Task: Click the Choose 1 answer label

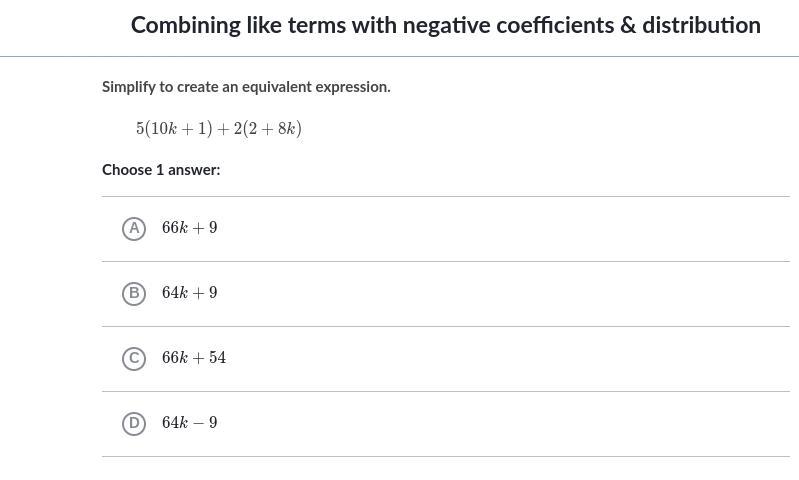Action: 162,170
